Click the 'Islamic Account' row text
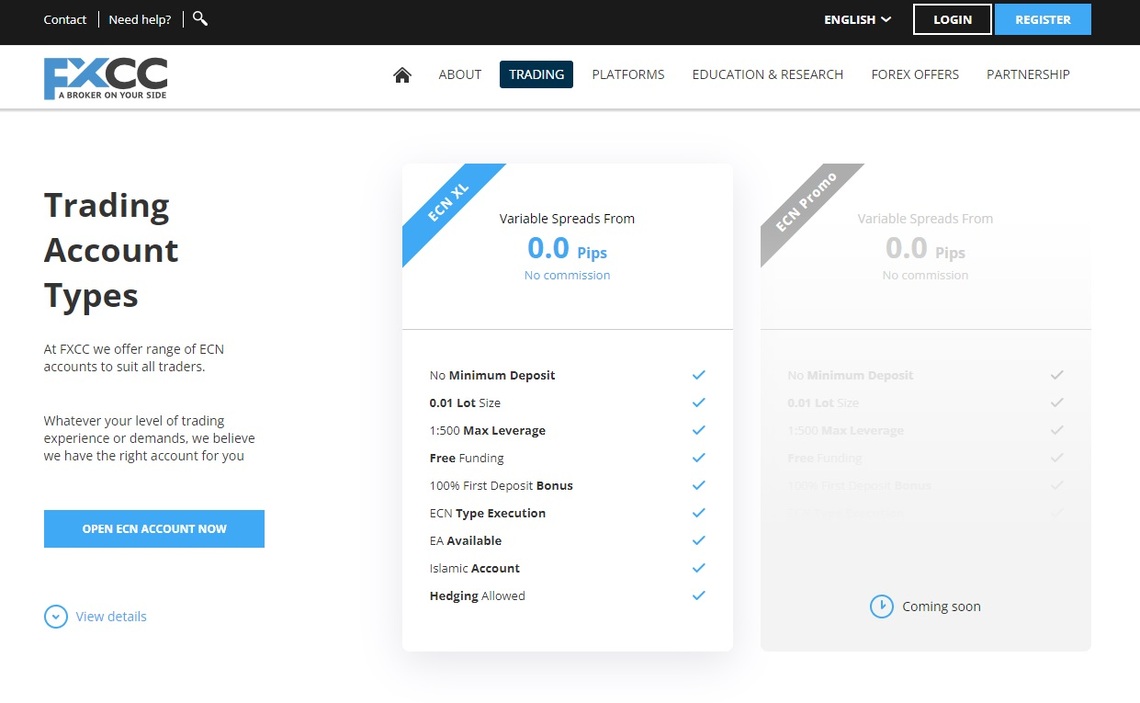This screenshot has height=703, width=1140. click(475, 569)
